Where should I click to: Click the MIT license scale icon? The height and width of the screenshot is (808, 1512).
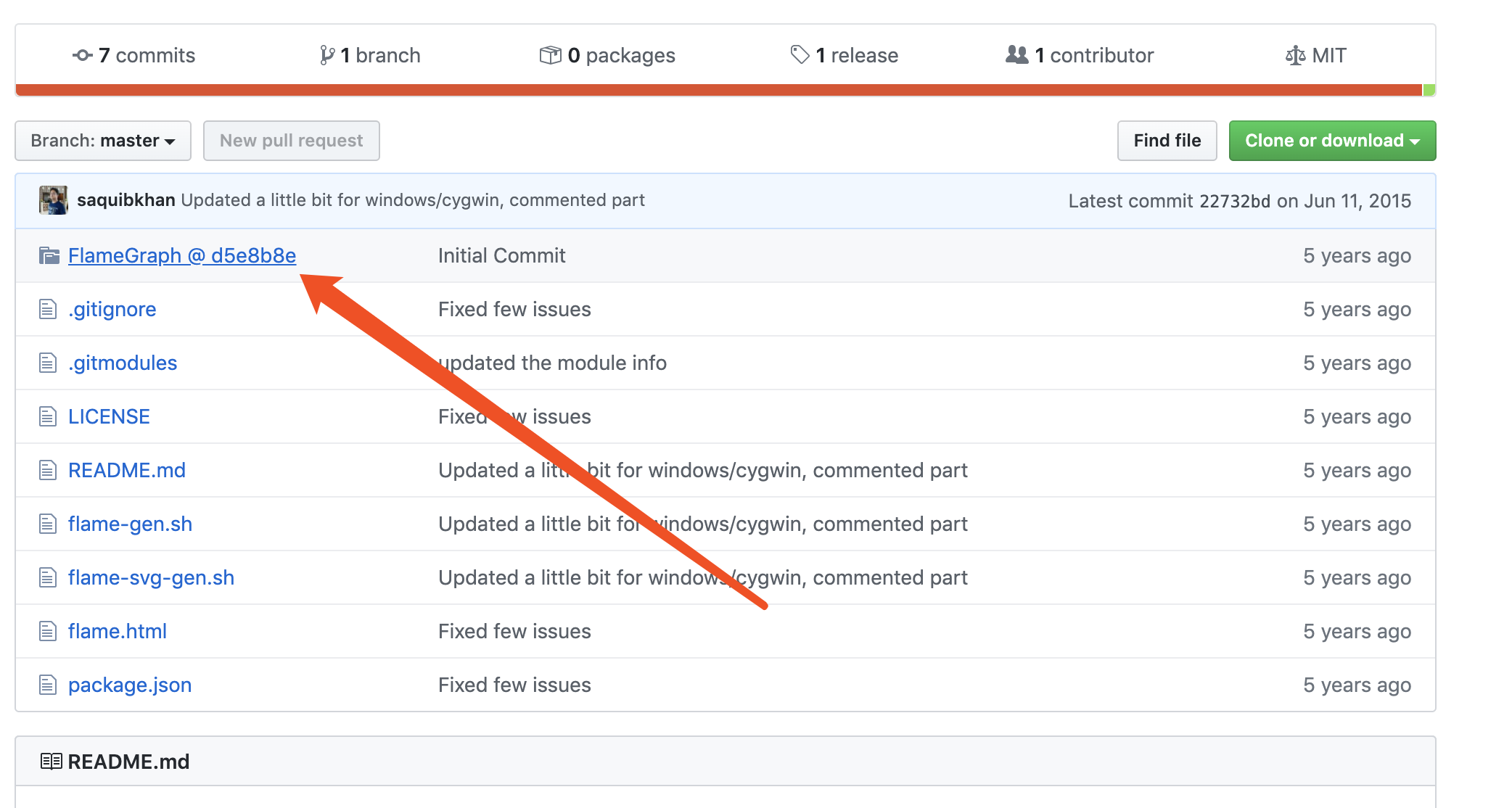(x=1295, y=55)
